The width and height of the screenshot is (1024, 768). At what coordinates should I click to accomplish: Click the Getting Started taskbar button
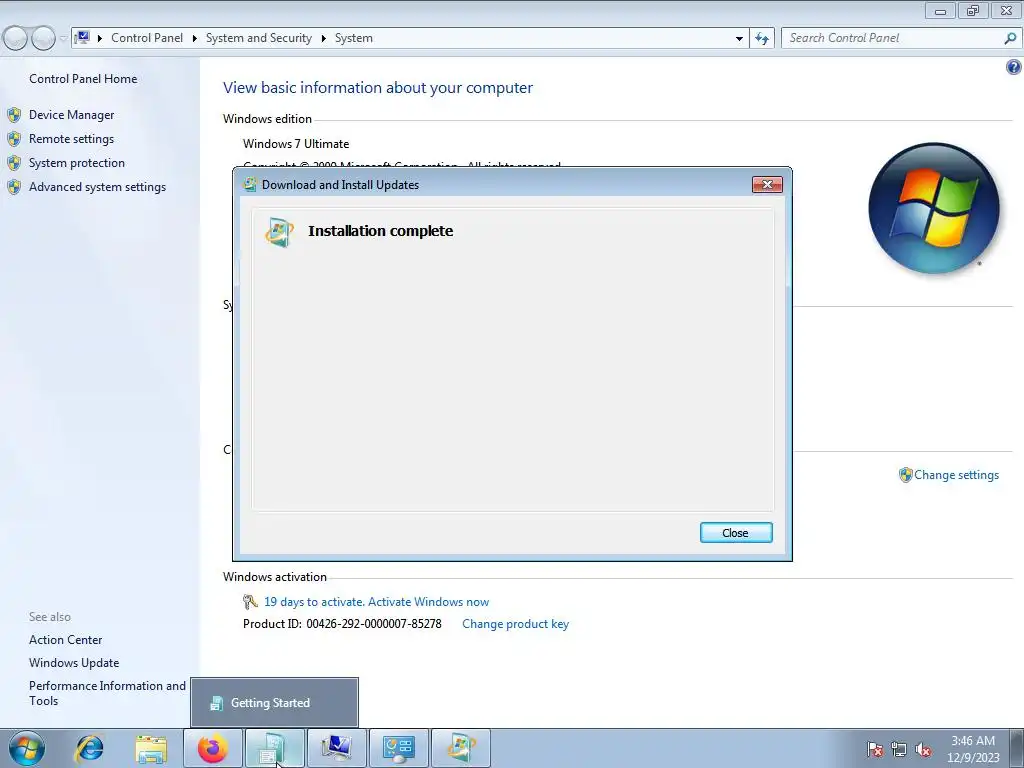(x=274, y=748)
